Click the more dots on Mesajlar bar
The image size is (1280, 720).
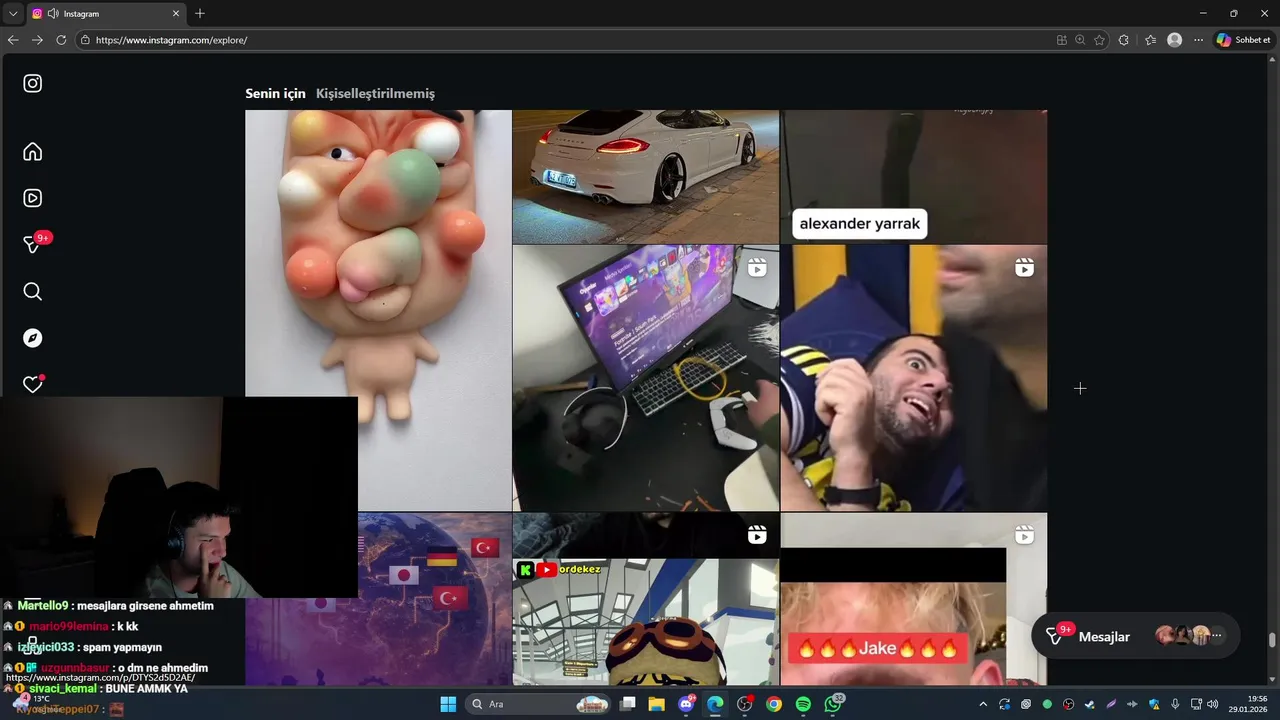[x=1217, y=636]
